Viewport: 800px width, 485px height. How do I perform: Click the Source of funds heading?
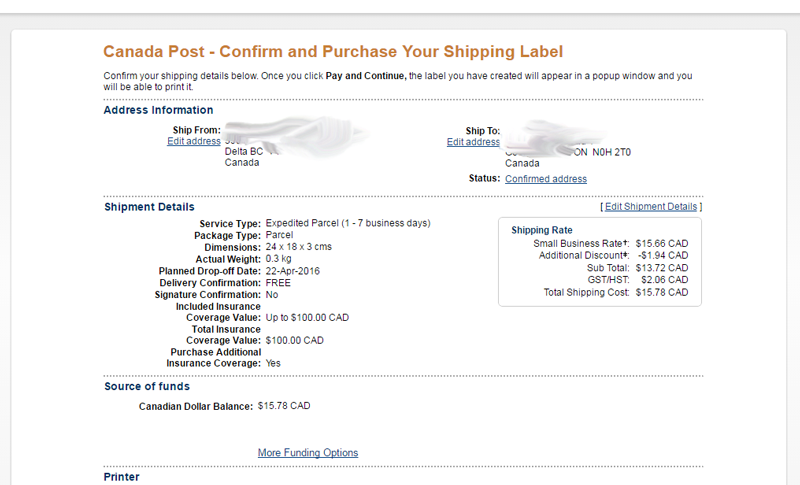(x=147, y=386)
